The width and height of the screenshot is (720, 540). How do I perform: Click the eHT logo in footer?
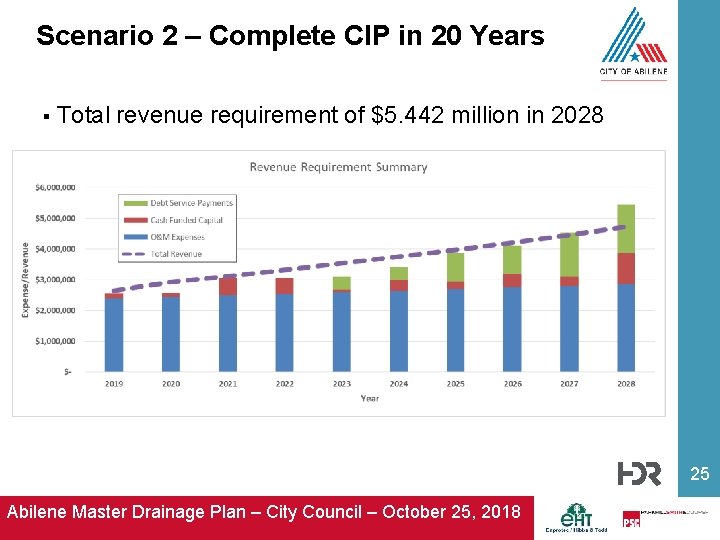[576, 518]
